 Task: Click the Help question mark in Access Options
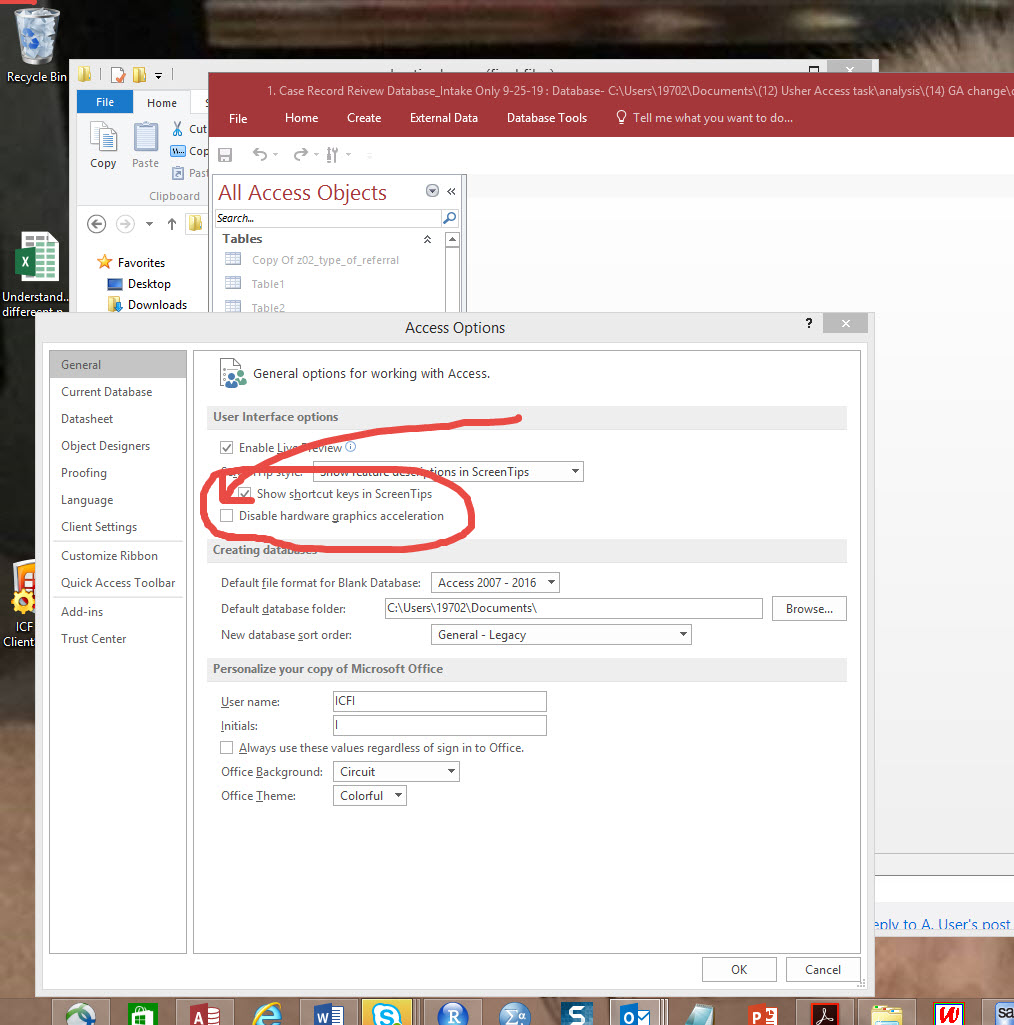coord(809,323)
